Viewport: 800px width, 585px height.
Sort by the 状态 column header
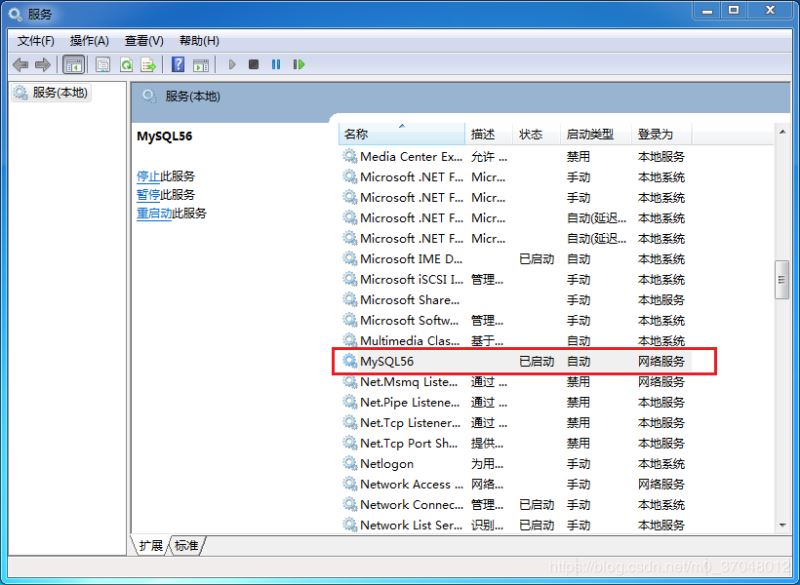click(x=536, y=134)
